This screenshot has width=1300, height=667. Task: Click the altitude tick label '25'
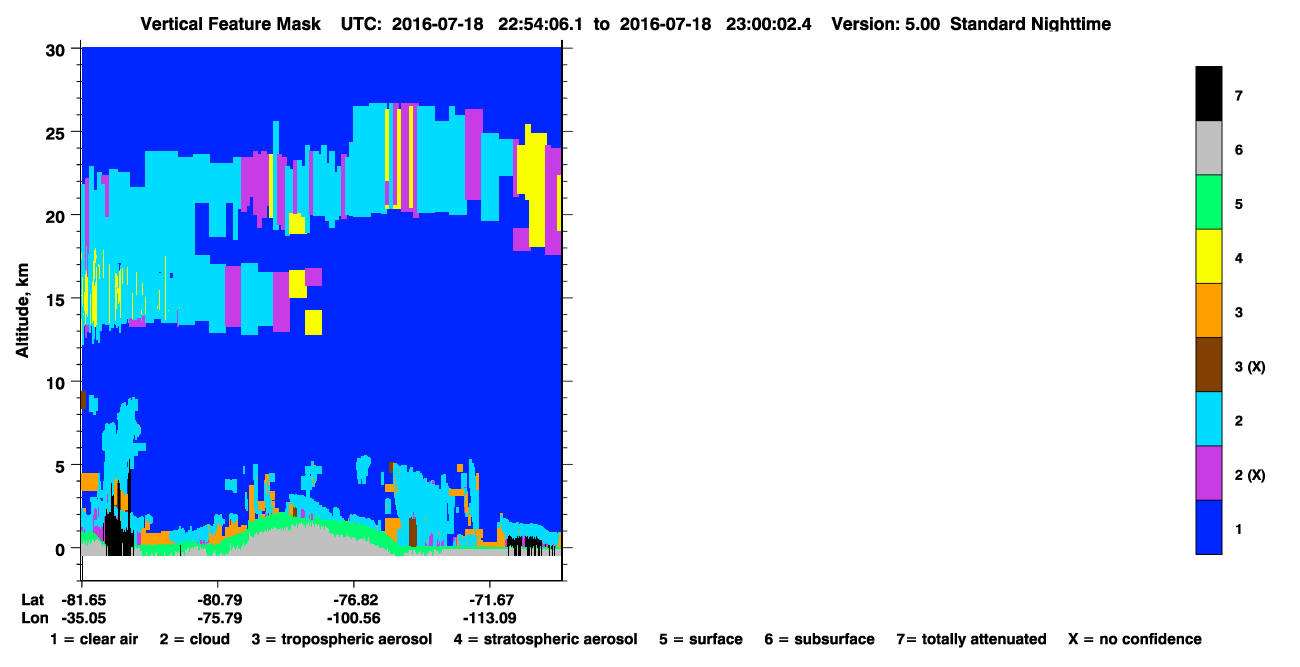click(x=58, y=132)
